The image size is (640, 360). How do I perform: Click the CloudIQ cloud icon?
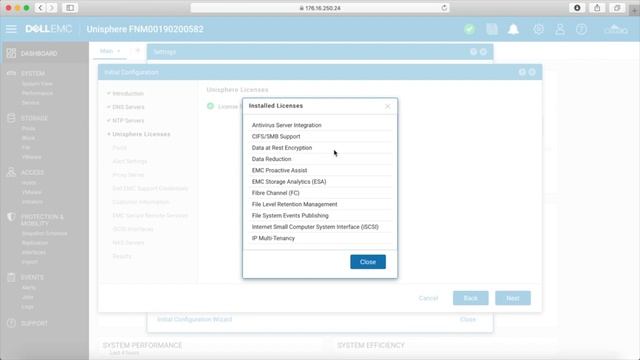point(616,29)
